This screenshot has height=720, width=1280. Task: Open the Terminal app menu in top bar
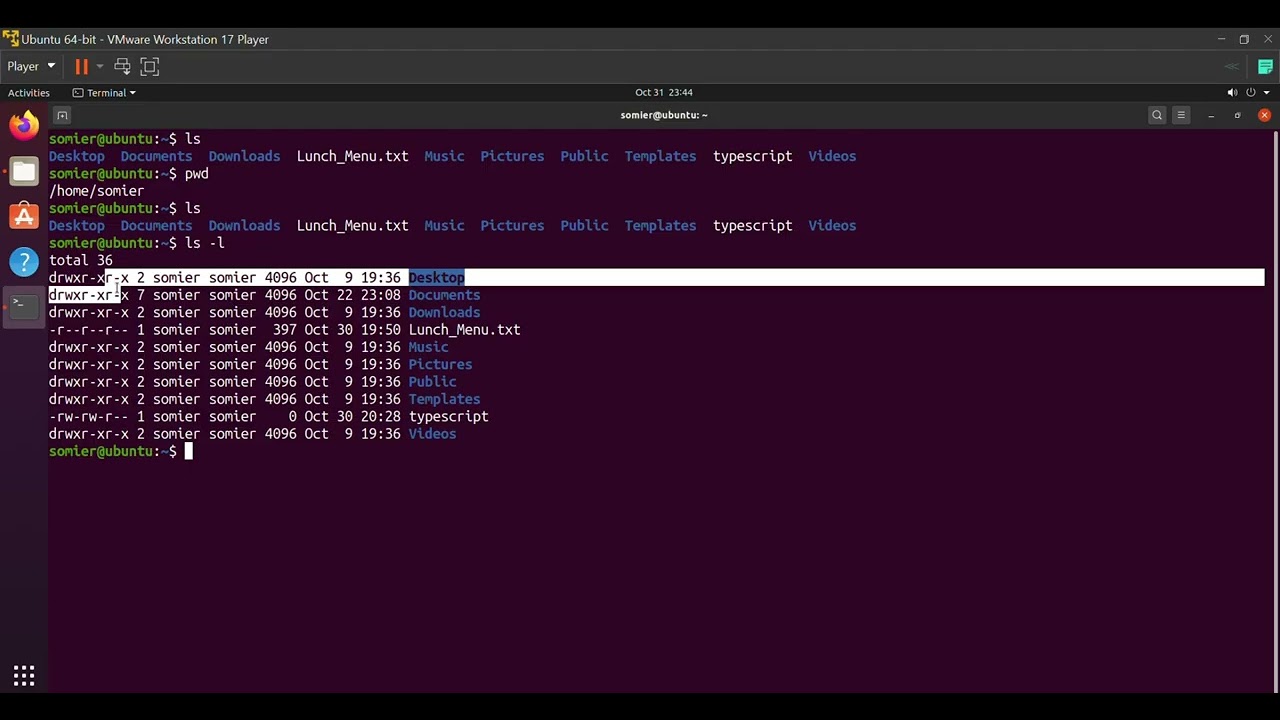coord(104,92)
